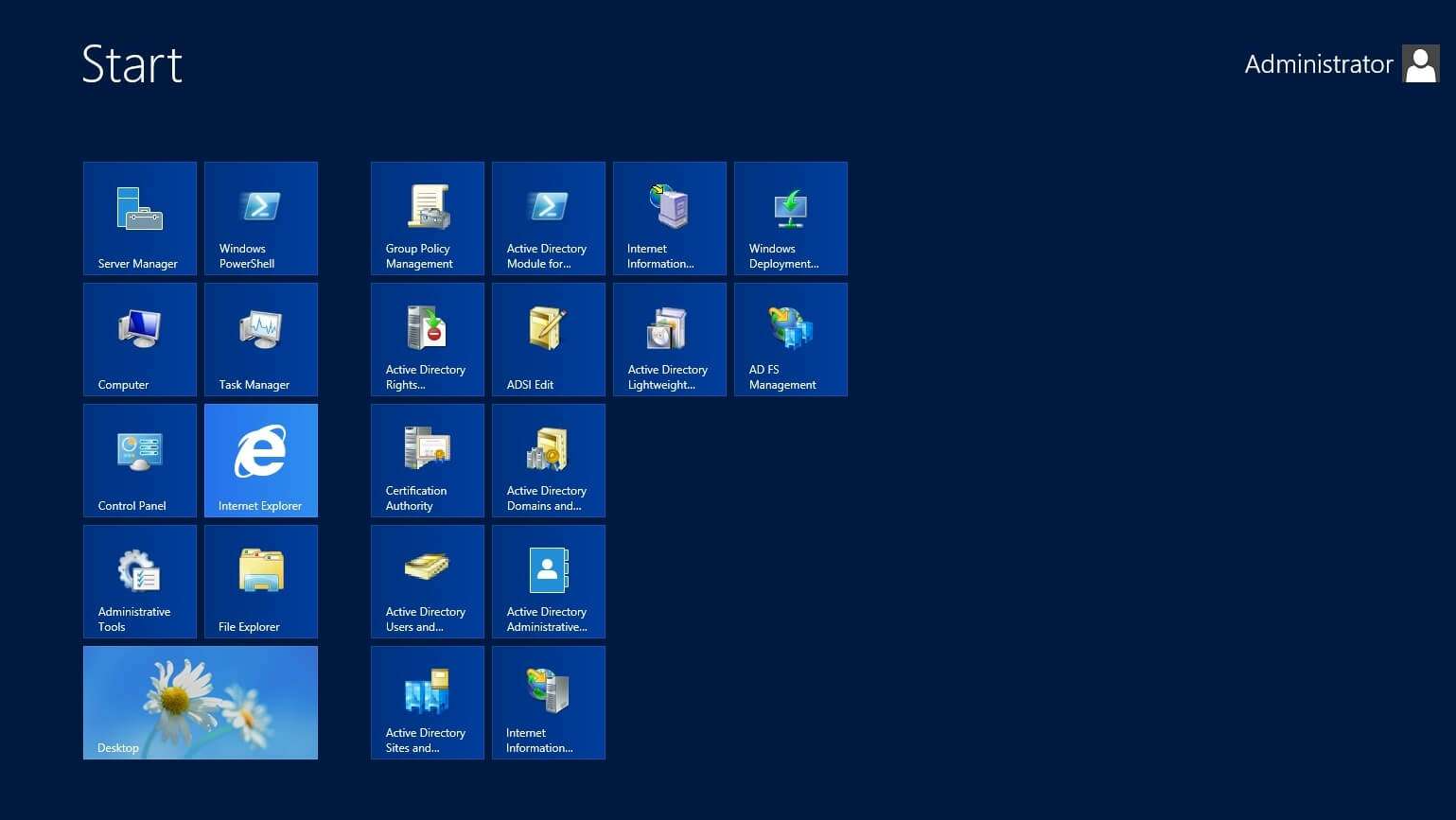The image size is (1456, 820).
Task: Click the Administrator account name
Action: click(1319, 64)
